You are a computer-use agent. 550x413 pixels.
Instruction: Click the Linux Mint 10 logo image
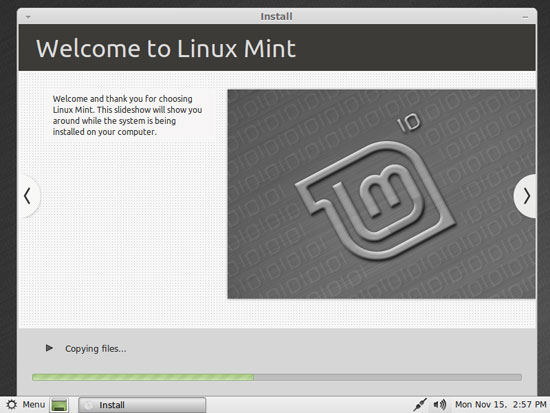[x=381, y=194]
